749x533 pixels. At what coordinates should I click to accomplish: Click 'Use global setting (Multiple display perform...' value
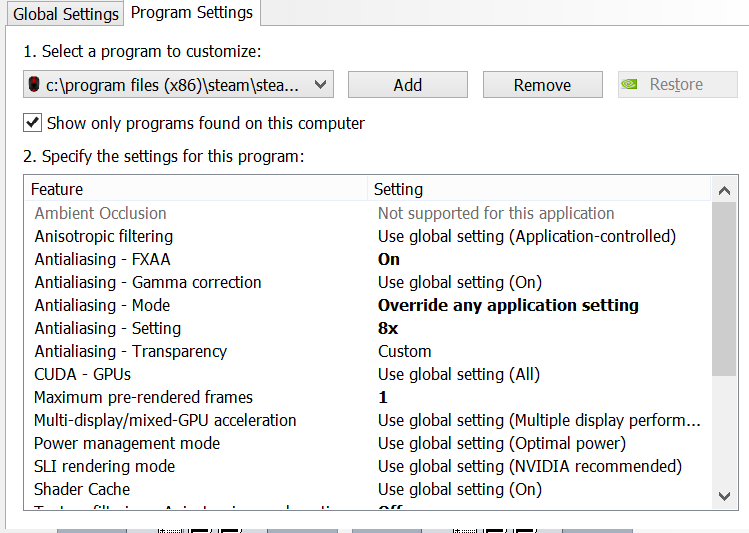pos(539,420)
